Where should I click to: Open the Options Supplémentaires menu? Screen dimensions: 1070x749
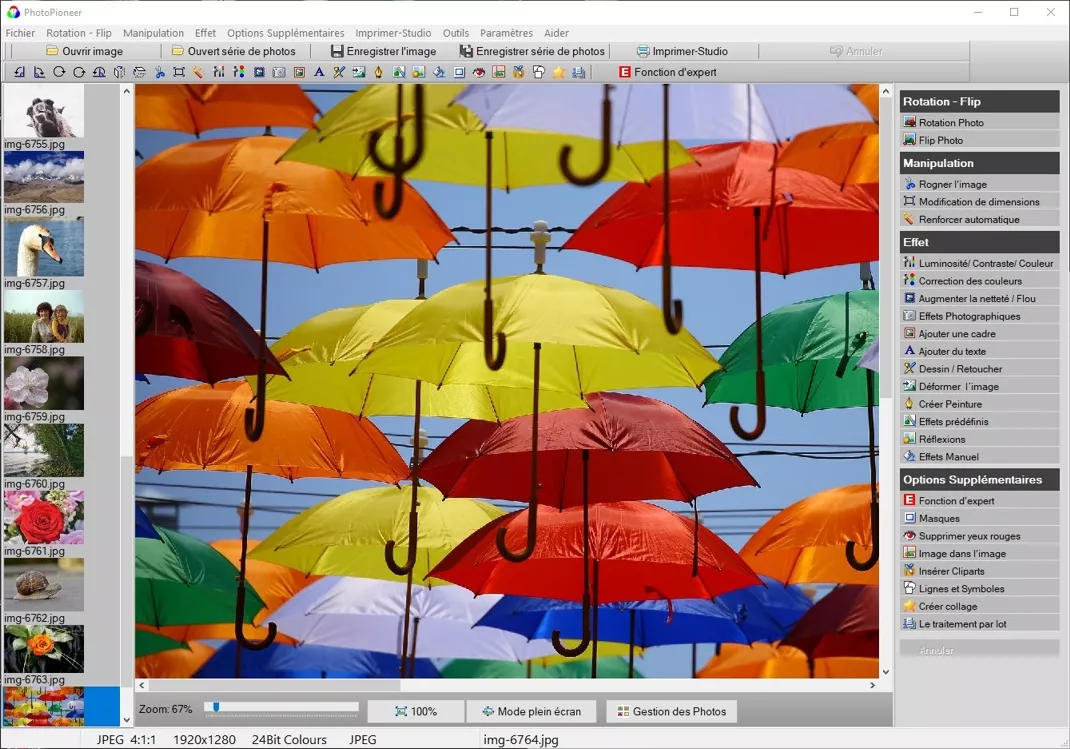285,33
